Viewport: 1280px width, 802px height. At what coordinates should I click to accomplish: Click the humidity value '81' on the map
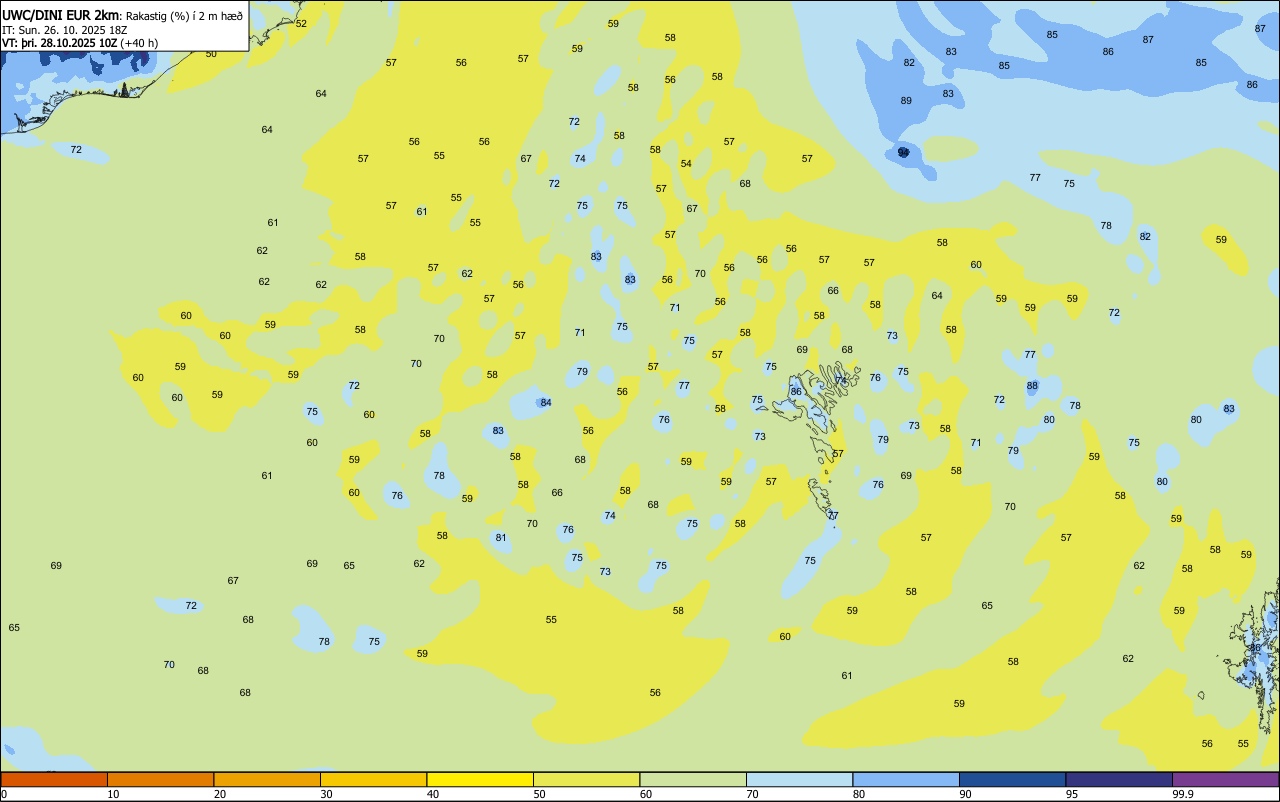tap(501, 538)
